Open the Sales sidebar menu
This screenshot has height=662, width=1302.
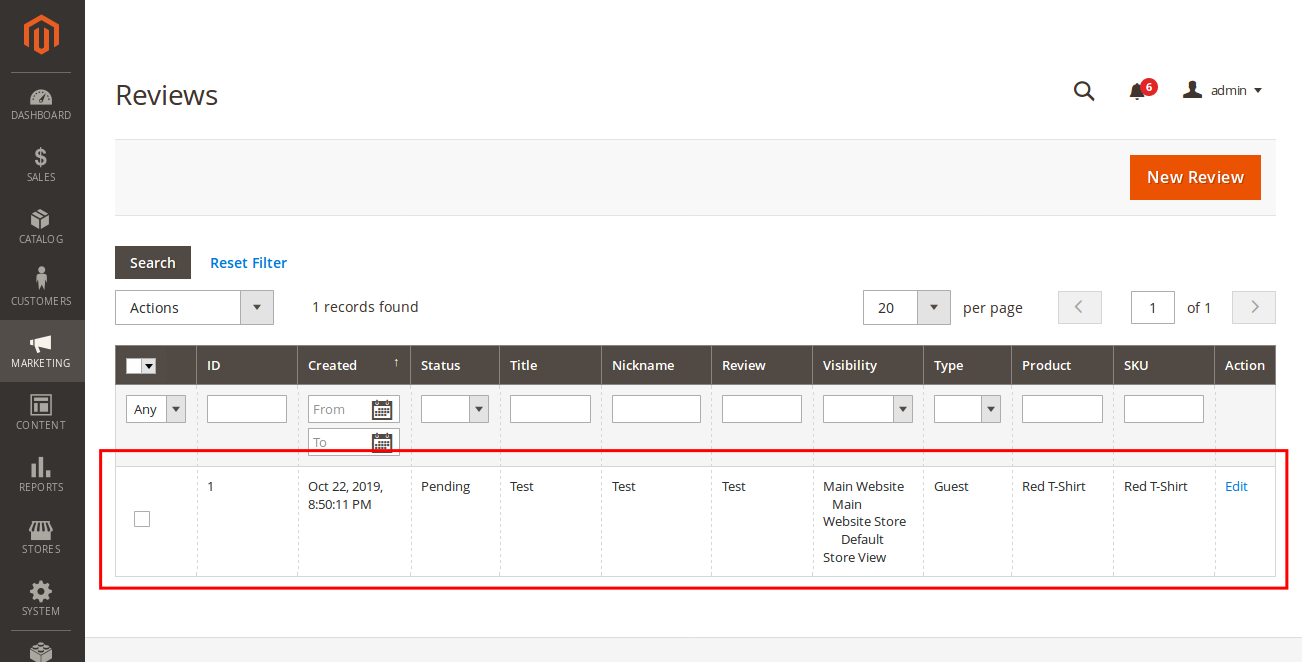click(42, 166)
